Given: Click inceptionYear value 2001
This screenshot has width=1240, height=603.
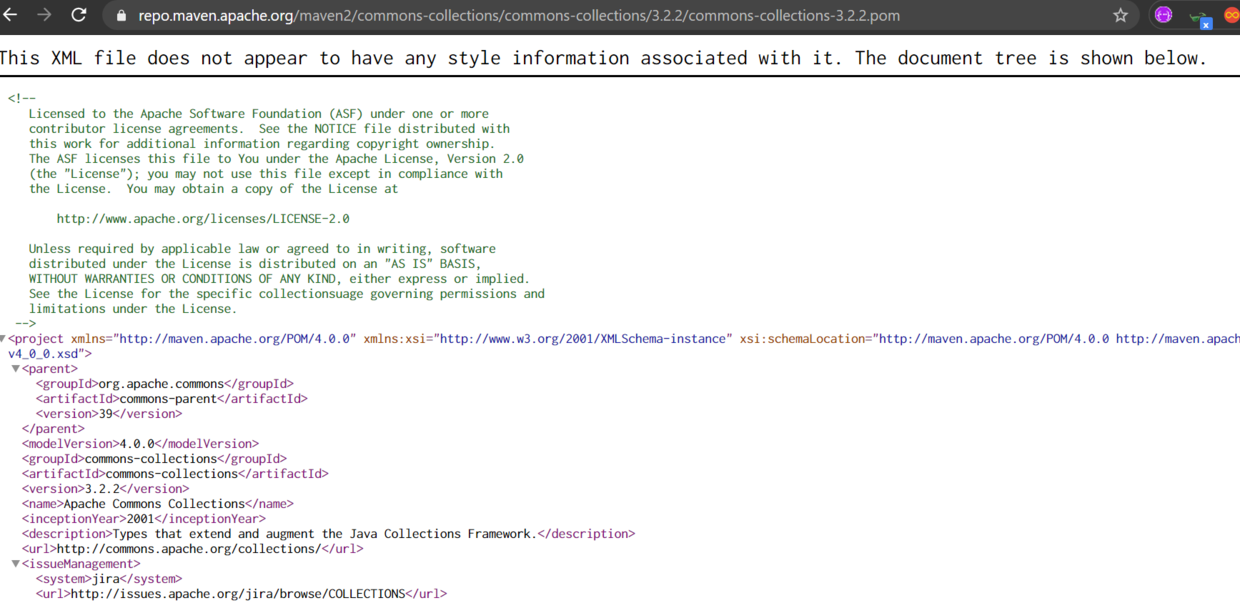Looking at the screenshot, I should coord(141,519).
